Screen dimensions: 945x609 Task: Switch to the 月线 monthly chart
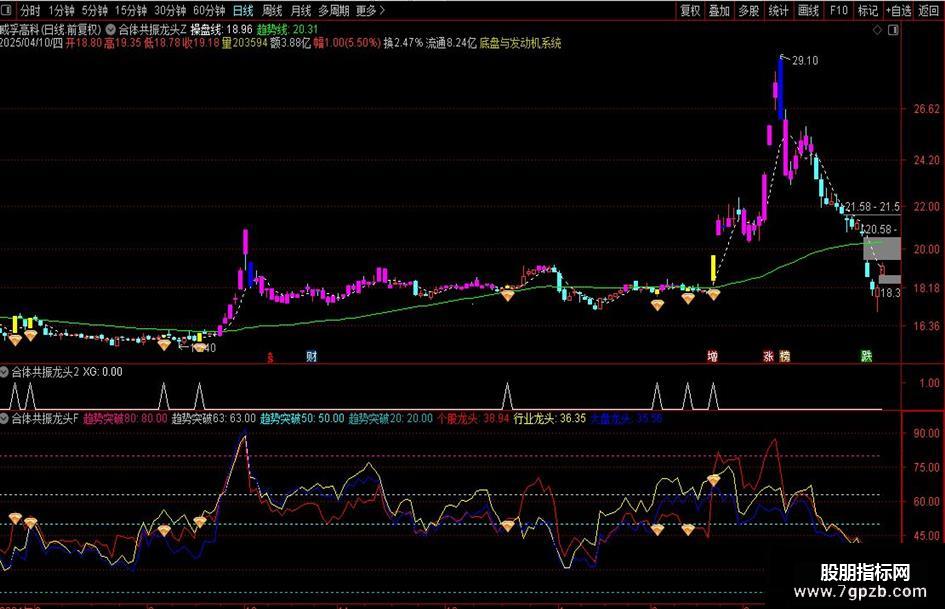point(301,10)
